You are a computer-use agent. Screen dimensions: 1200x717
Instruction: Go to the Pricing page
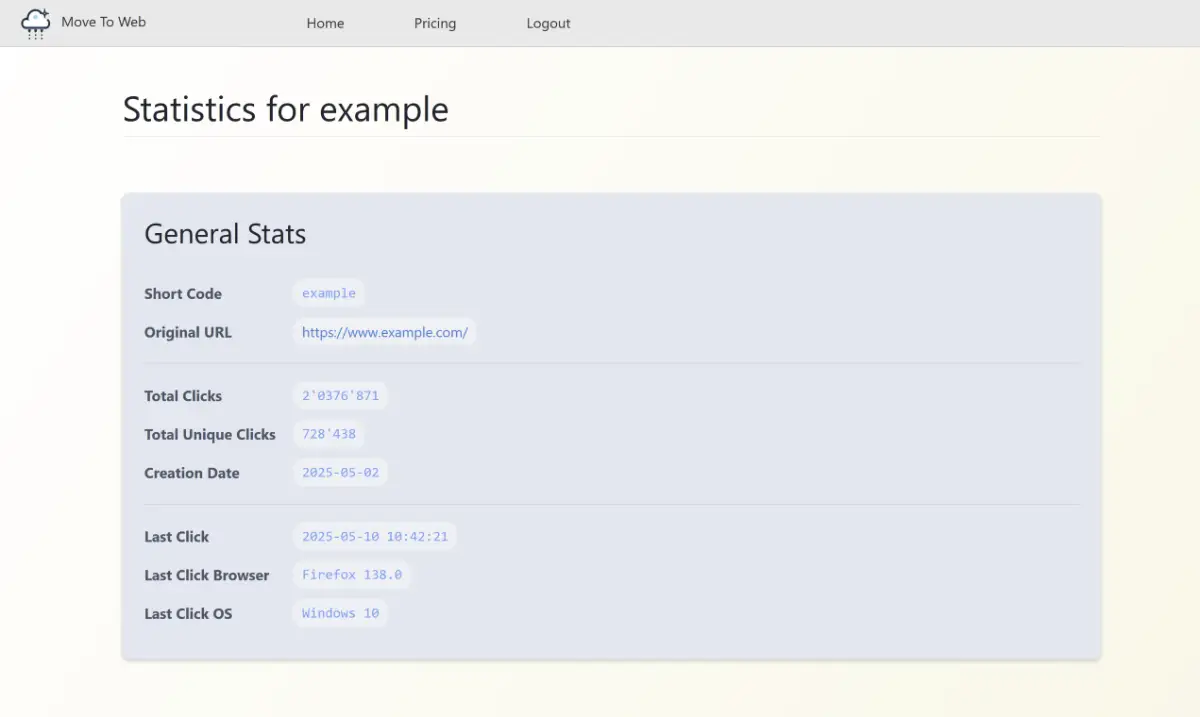[x=435, y=23]
